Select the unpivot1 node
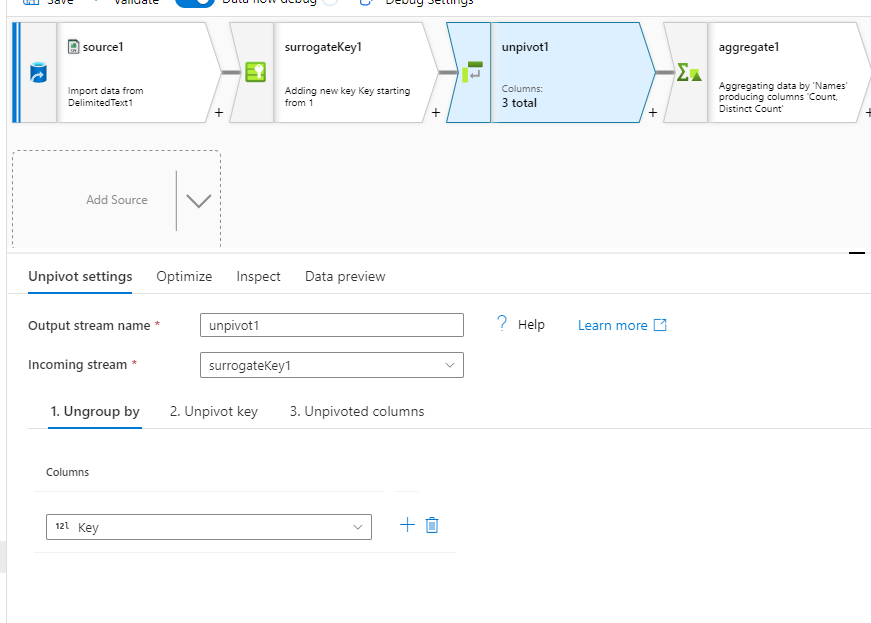 tap(551, 73)
